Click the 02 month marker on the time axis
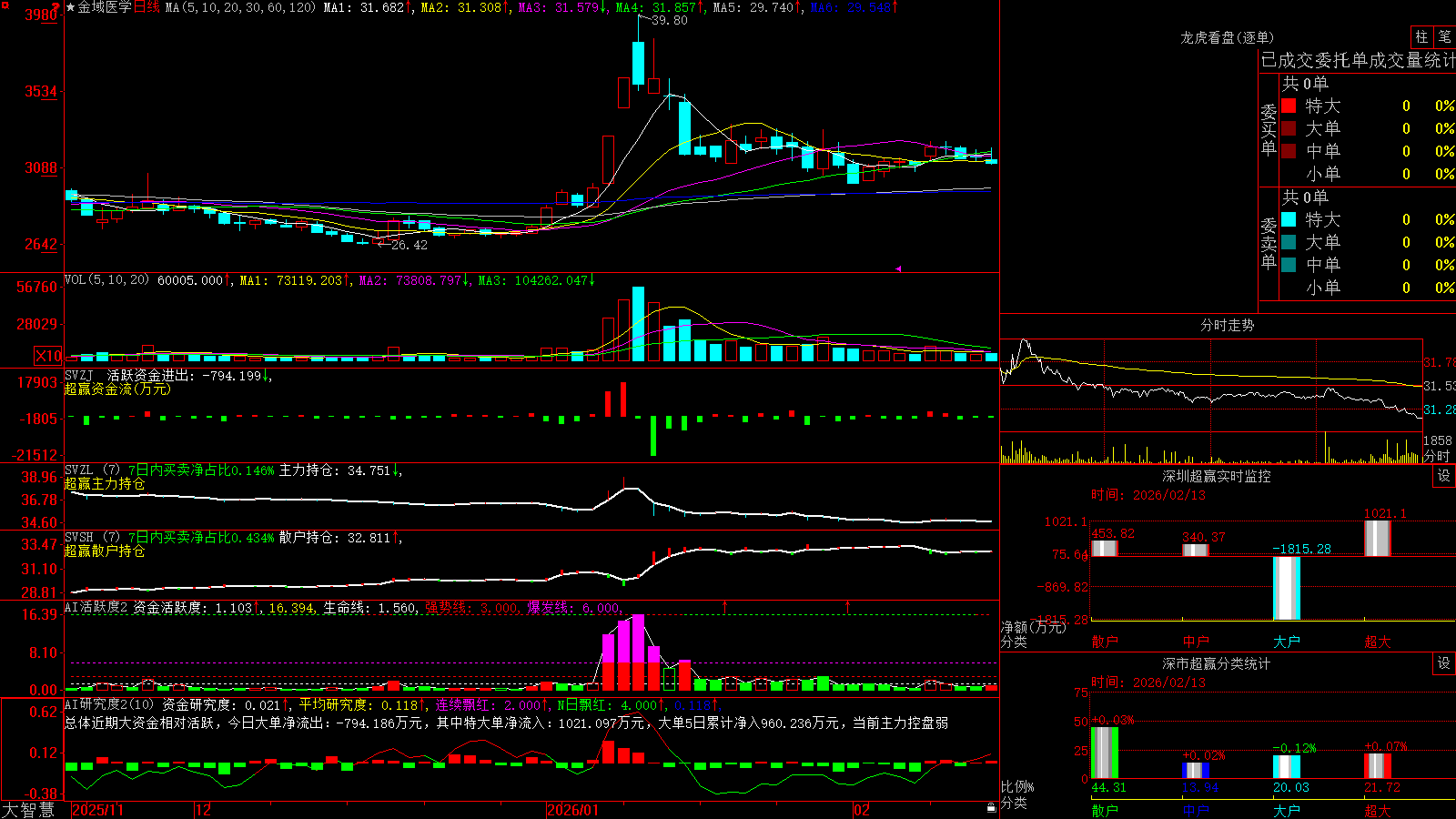 (862, 810)
